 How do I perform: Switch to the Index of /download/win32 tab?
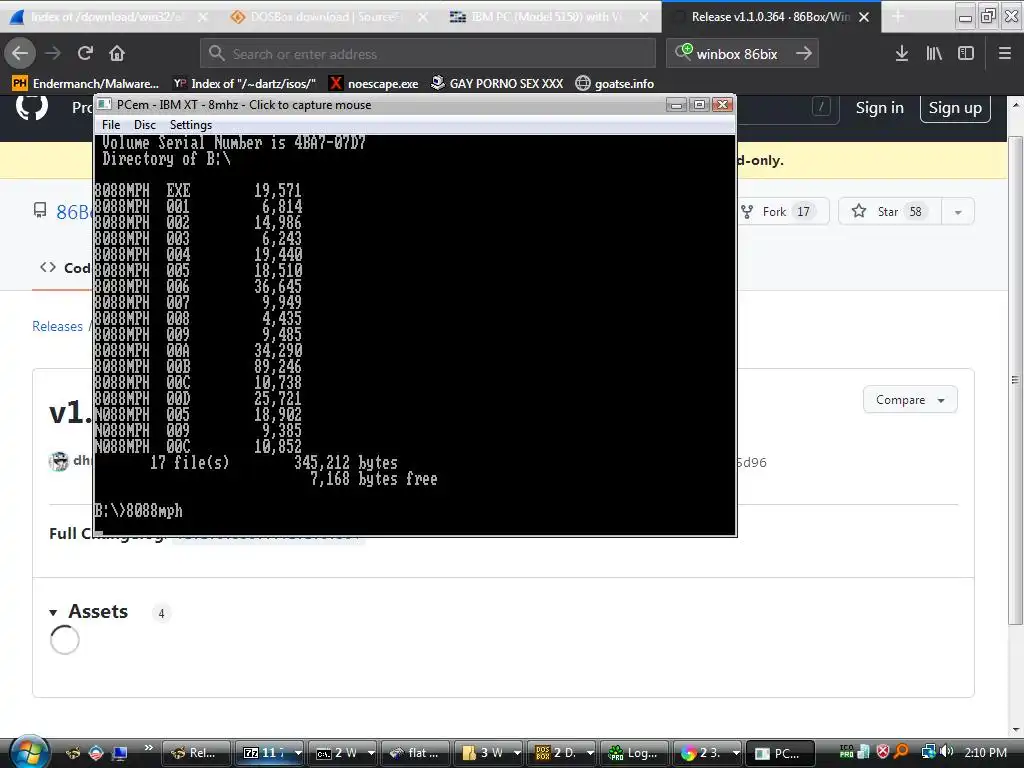coord(108,17)
